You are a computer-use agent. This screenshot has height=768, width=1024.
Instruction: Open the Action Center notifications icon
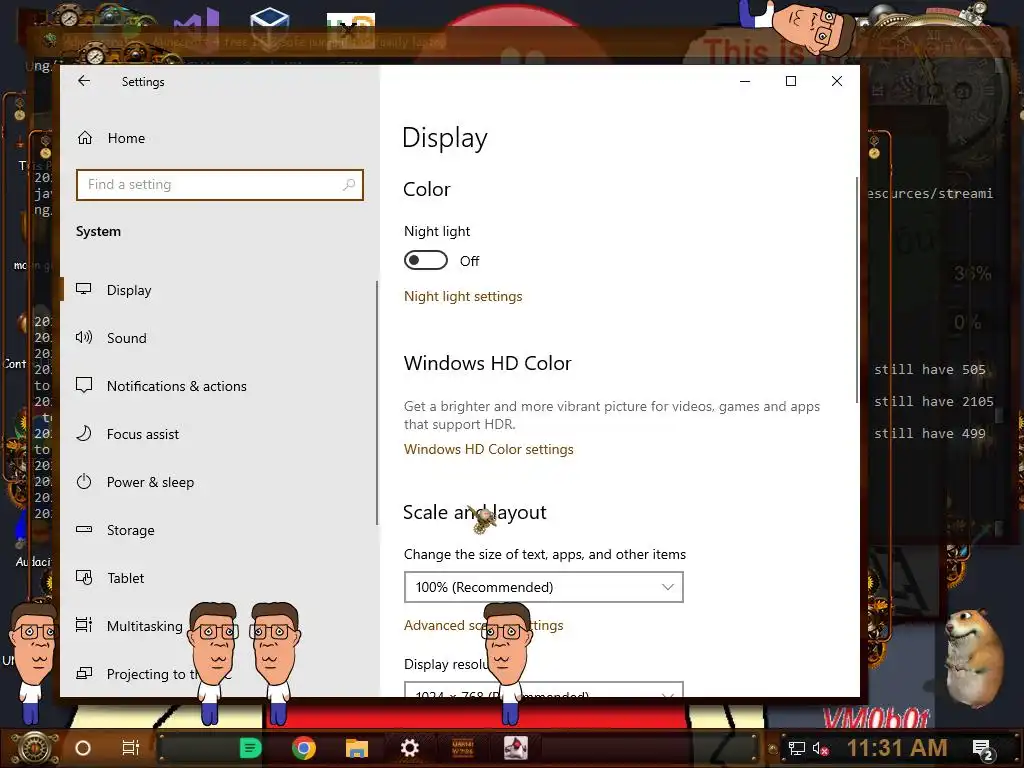click(x=982, y=750)
